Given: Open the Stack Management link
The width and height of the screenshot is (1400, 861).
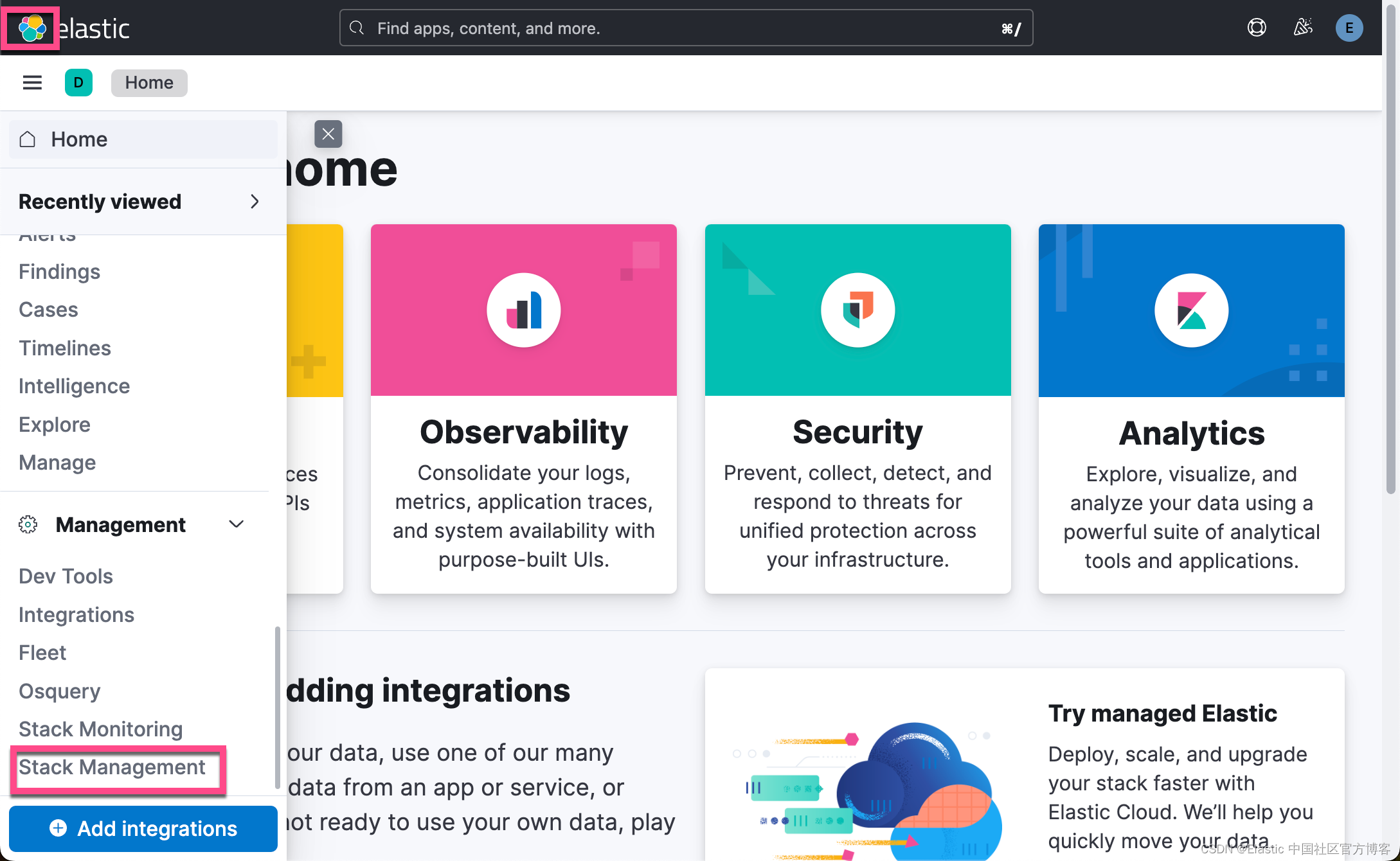Looking at the screenshot, I should [112, 767].
